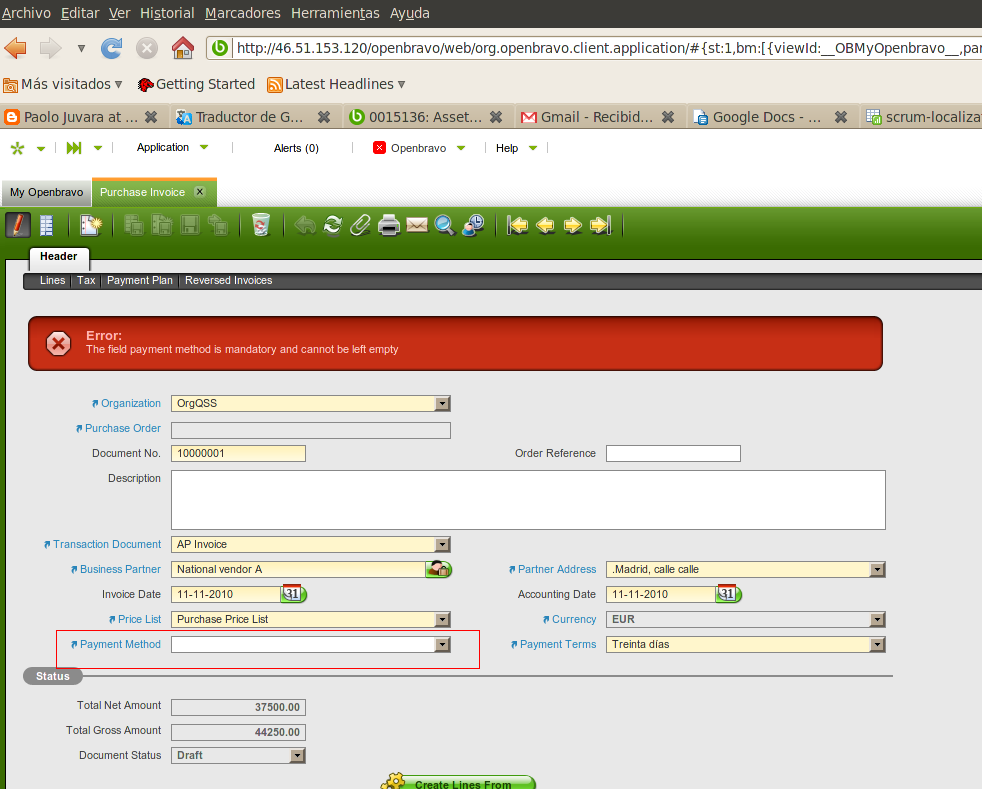Open the Organization dropdown
982x789 pixels.
click(442, 404)
